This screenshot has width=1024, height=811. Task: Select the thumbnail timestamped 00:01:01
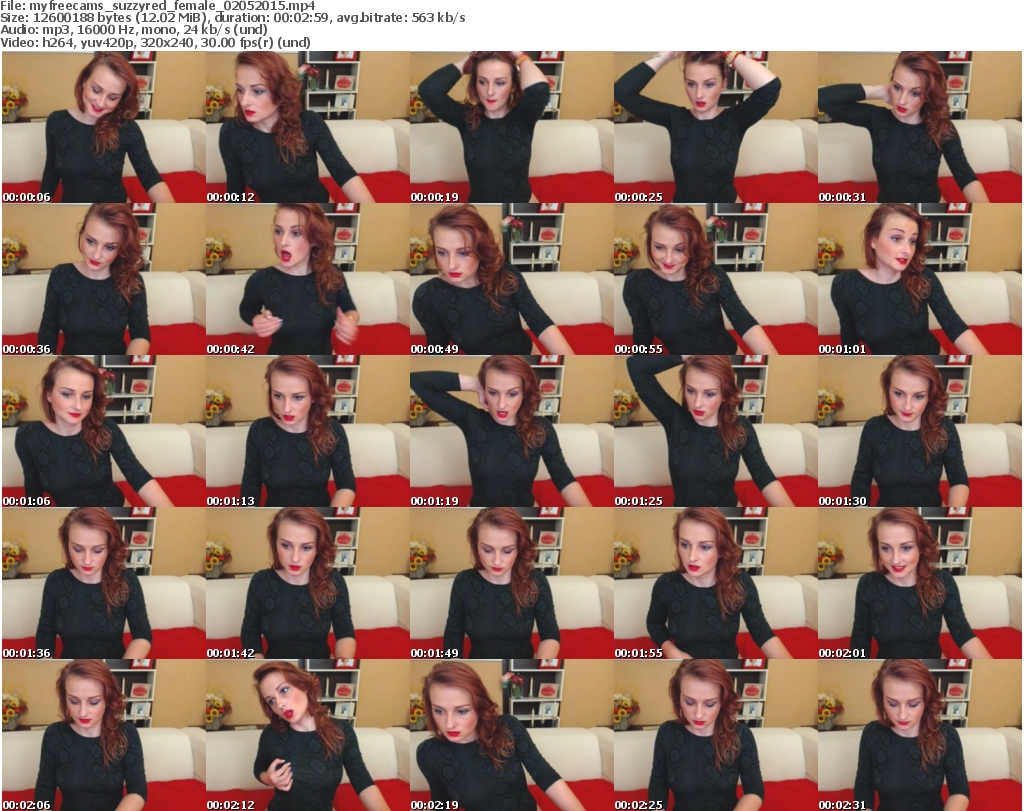tap(920, 279)
